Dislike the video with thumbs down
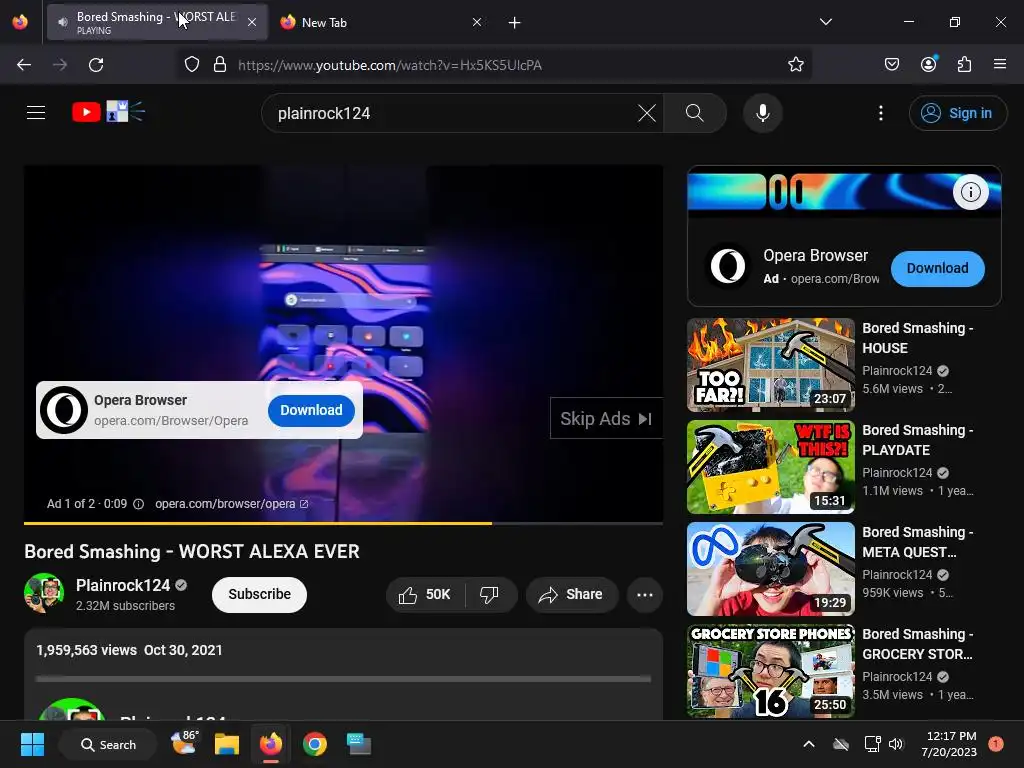 489,594
